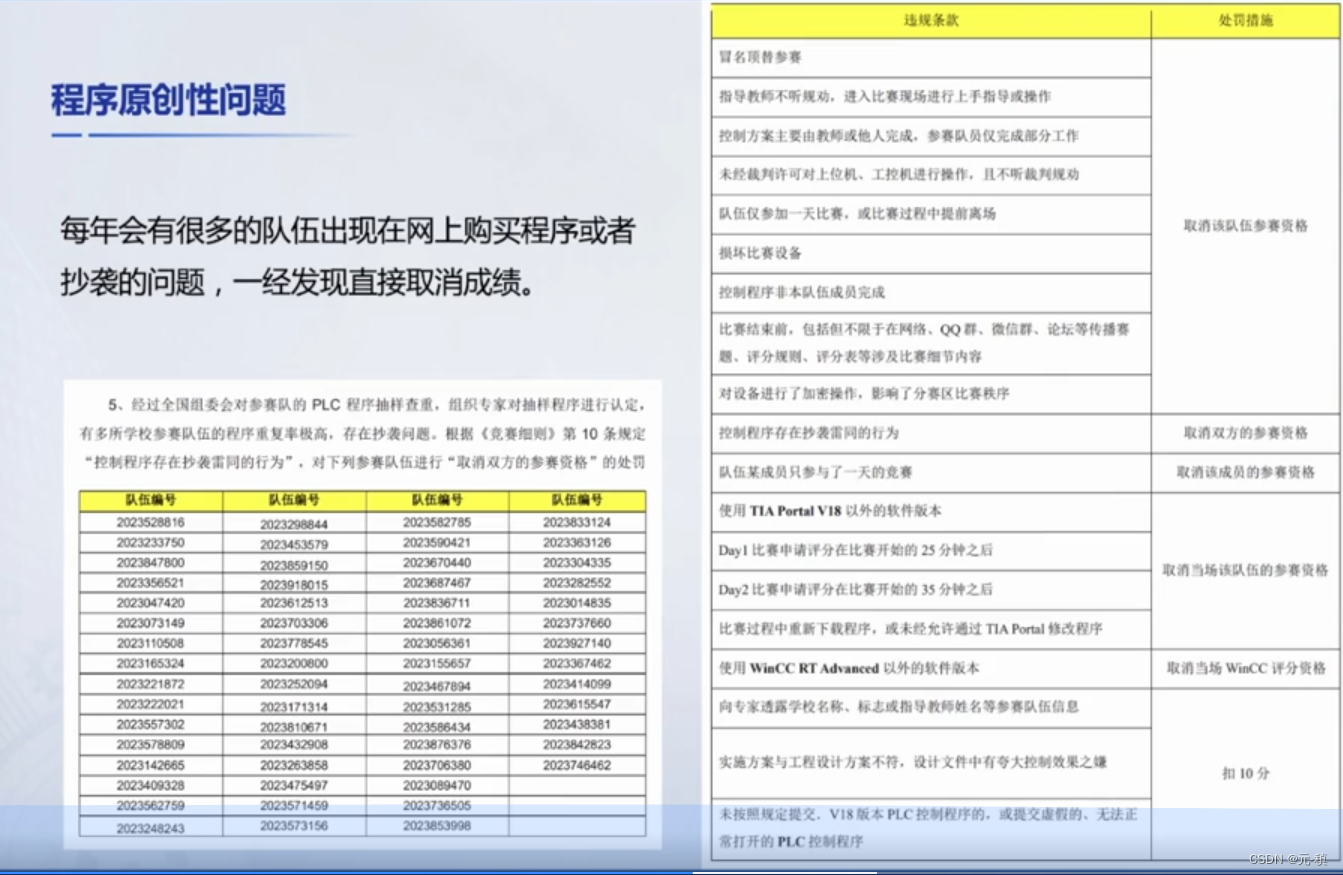Click the penalty 取消当场该队伍的参赛资格
Screen dimensions: 1343x875
pos(1245,570)
